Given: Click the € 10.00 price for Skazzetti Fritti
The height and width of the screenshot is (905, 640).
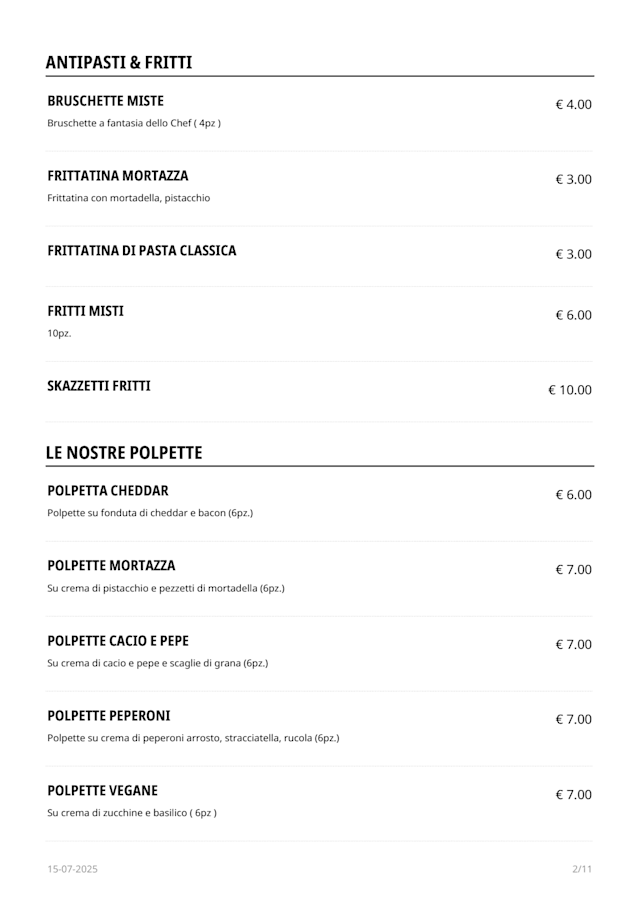Looking at the screenshot, I should click(569, 390).
